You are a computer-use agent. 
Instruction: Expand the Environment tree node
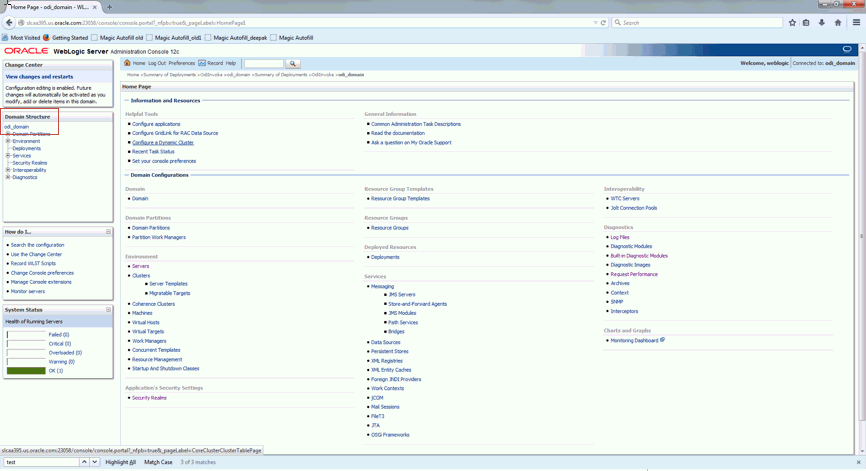tap(8, 141)
